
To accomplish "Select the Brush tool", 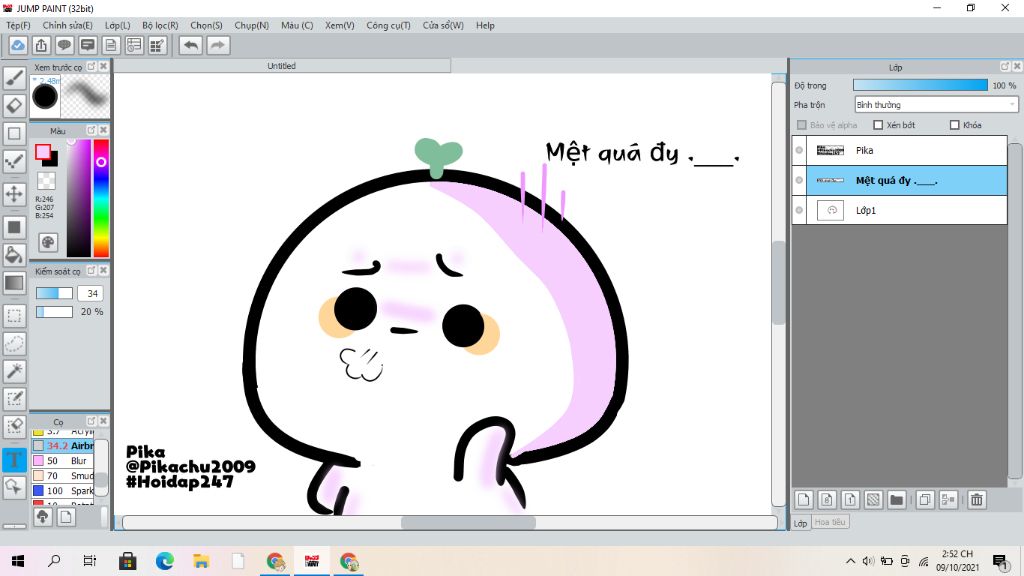I will pos(14,78).
